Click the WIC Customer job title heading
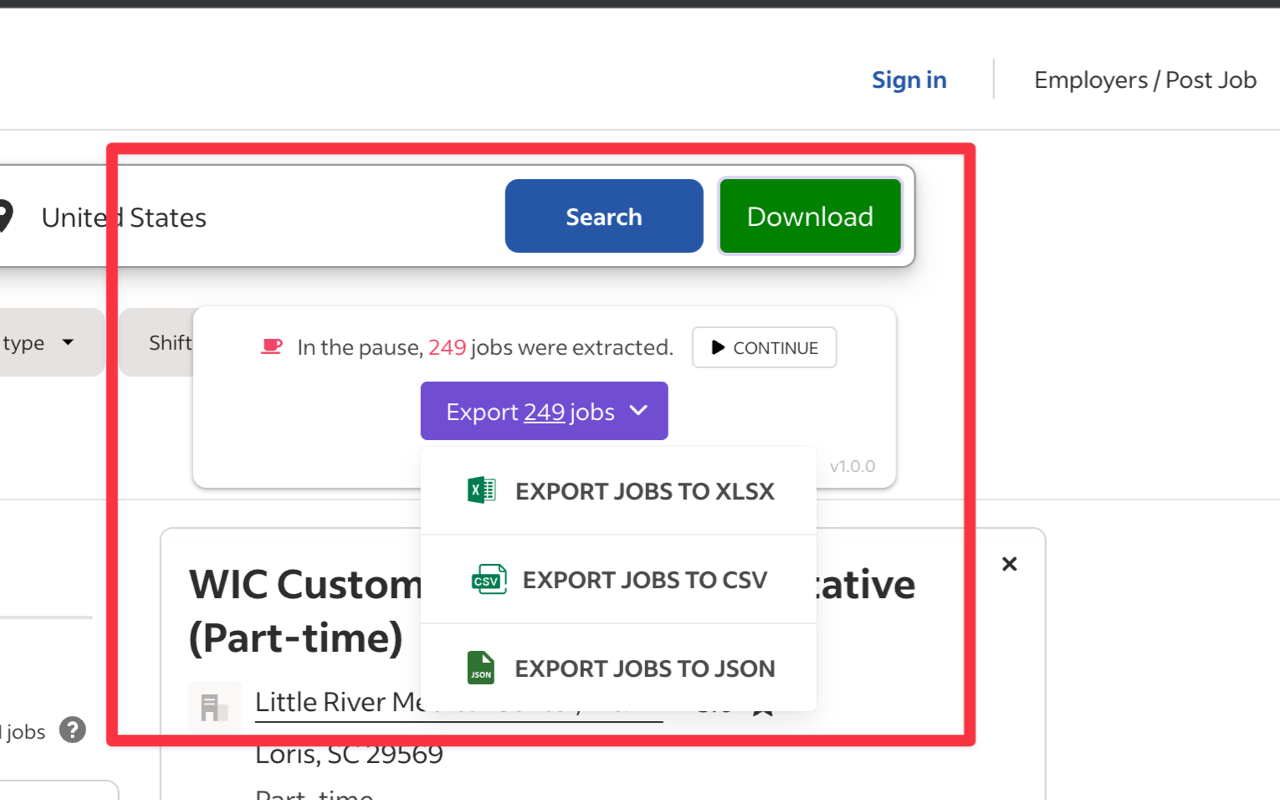Viewport: 1280px width, 800px height. (x=552, y=611)
